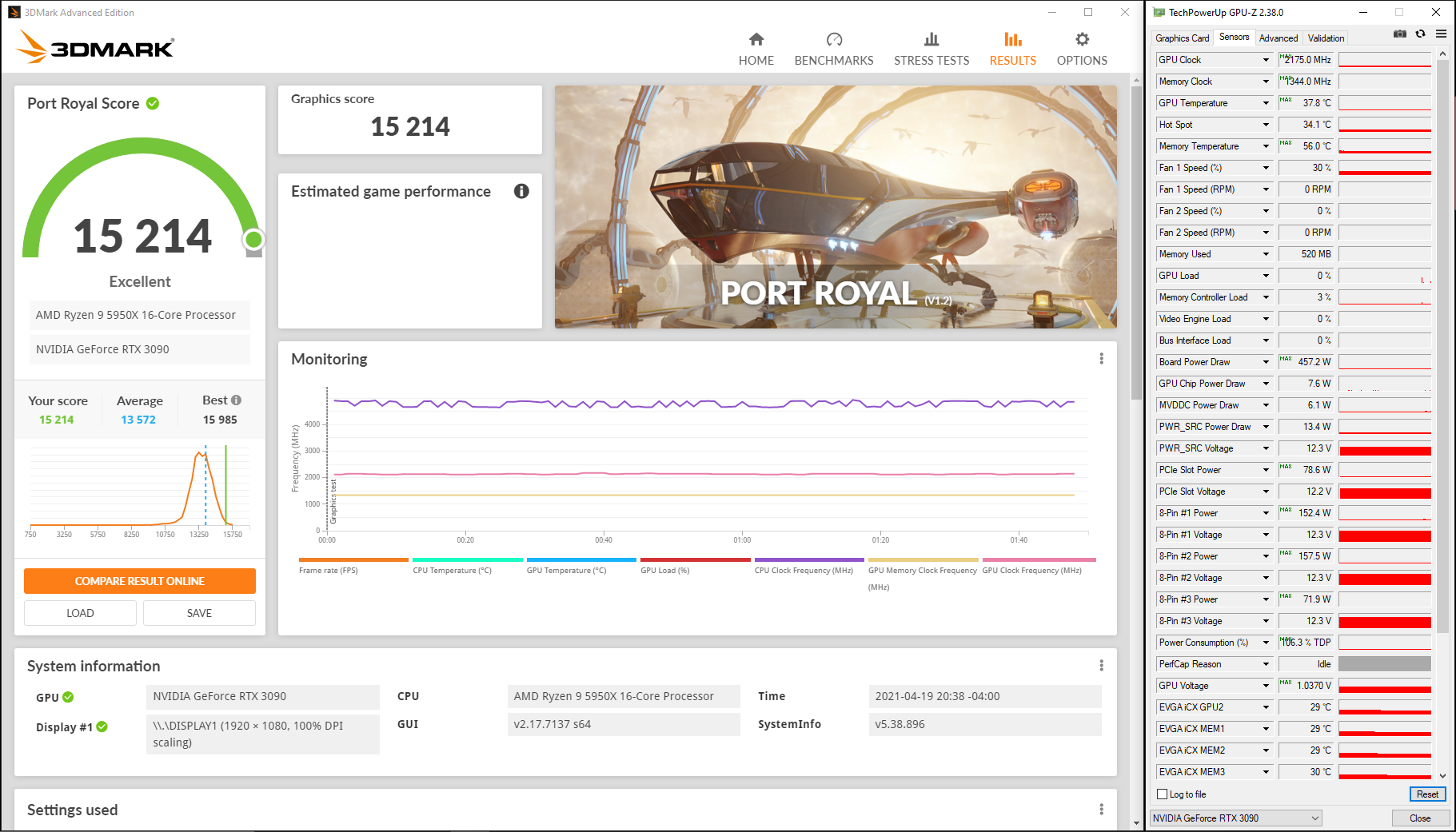The width and height of the screenshot is (1456, 832).
Task: Switch to GPU-Z Validation tab
Action: (x=1326, y=38)
